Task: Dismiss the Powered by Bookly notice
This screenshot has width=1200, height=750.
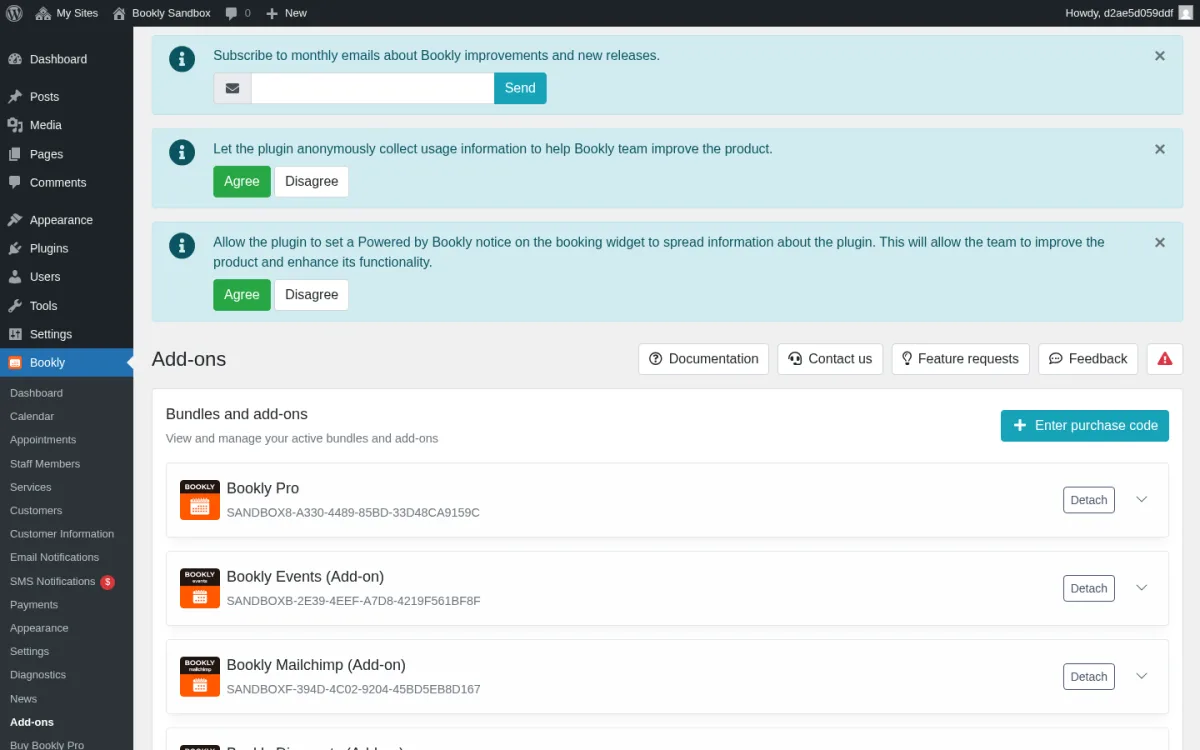Action: click(x=1160, y=242)
